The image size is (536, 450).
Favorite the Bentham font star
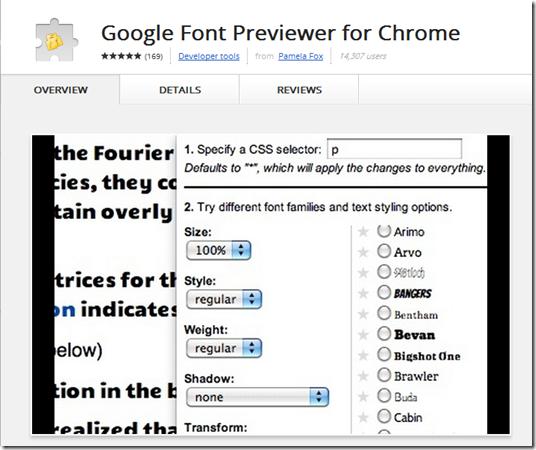pos(363,314)
